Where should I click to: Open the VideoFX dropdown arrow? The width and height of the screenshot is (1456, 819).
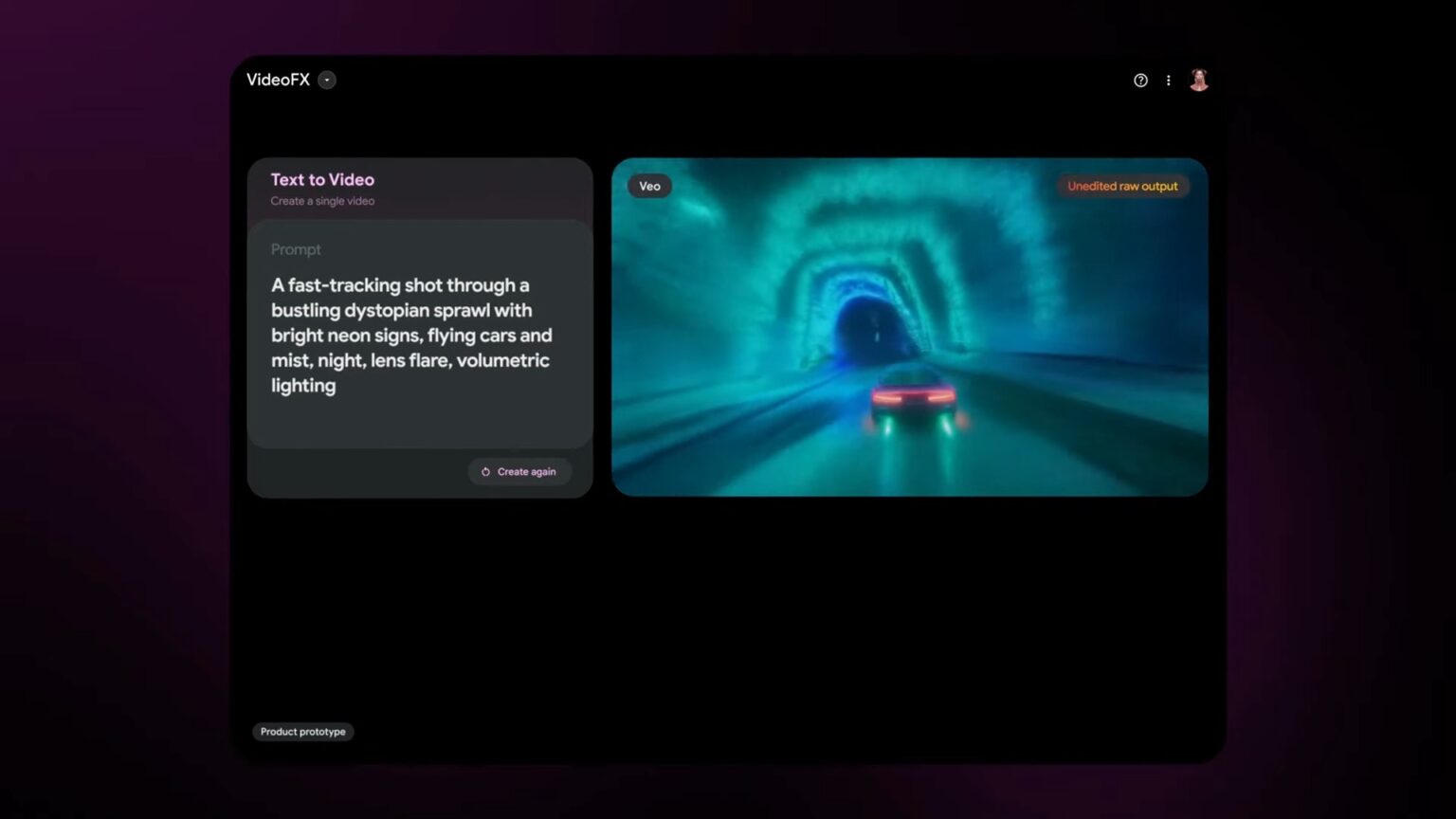(327, 80)
